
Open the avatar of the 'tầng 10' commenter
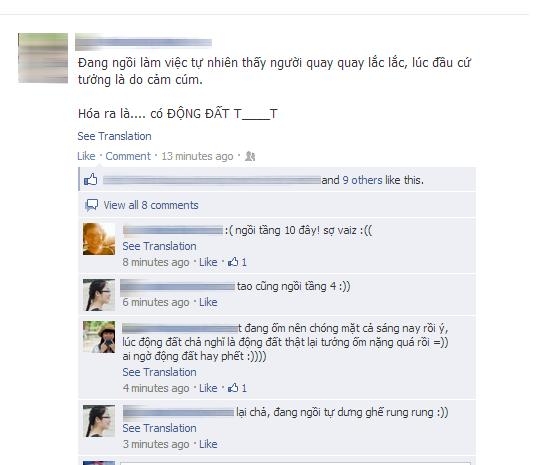point(99,239)
